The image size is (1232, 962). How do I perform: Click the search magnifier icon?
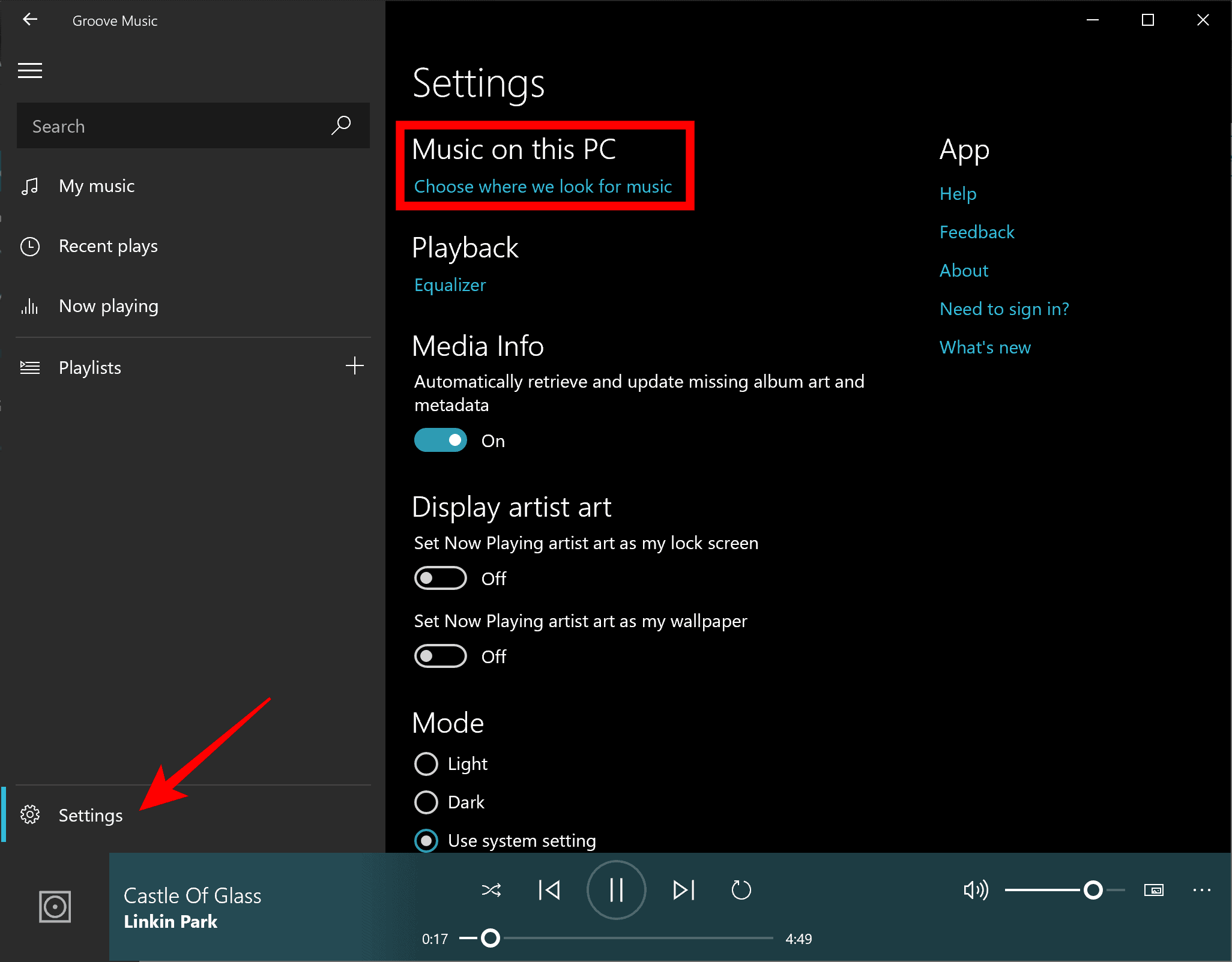click(x=341, y=125)
